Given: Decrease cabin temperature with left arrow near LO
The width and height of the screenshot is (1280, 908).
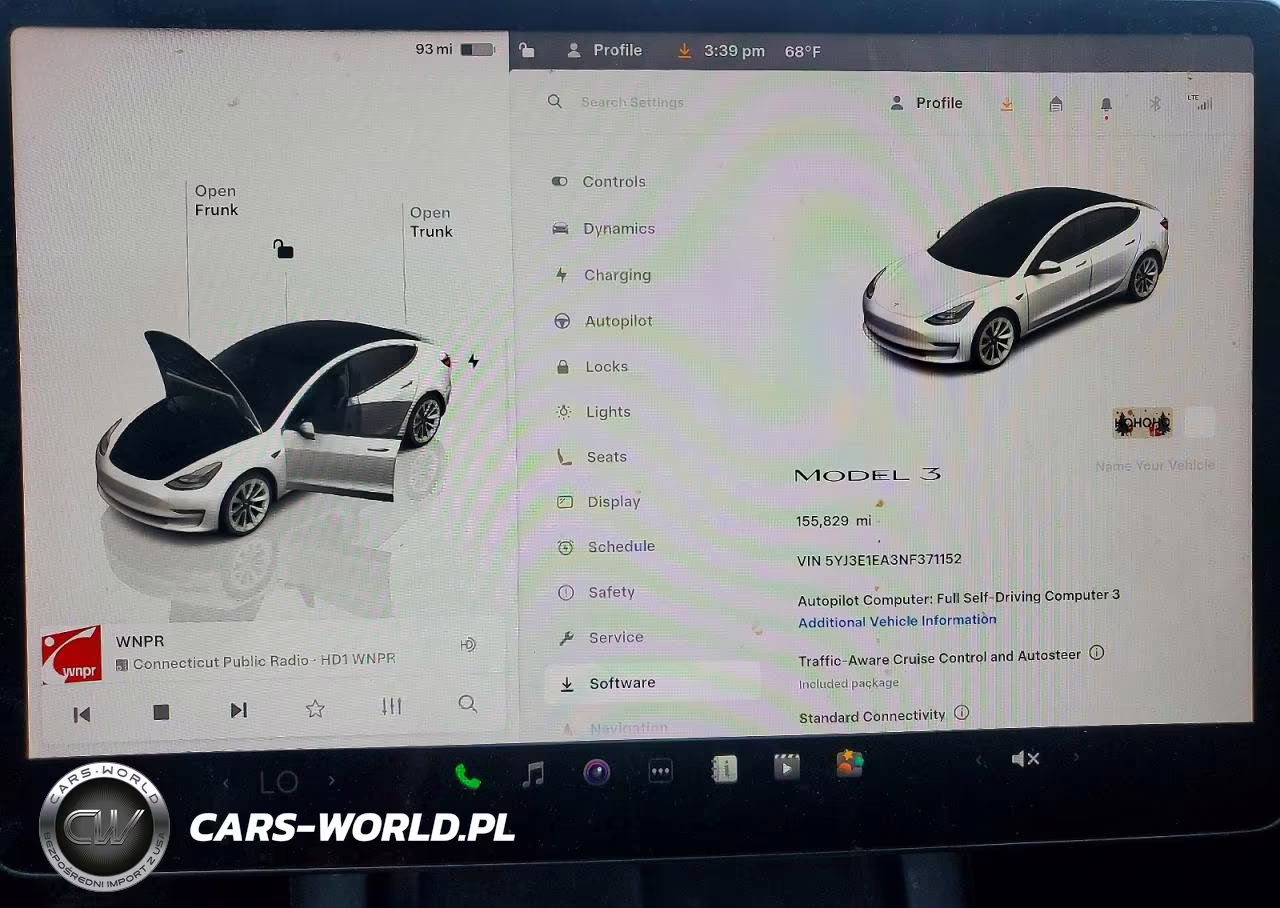Looking at the screenshot, I should (226, 783).
